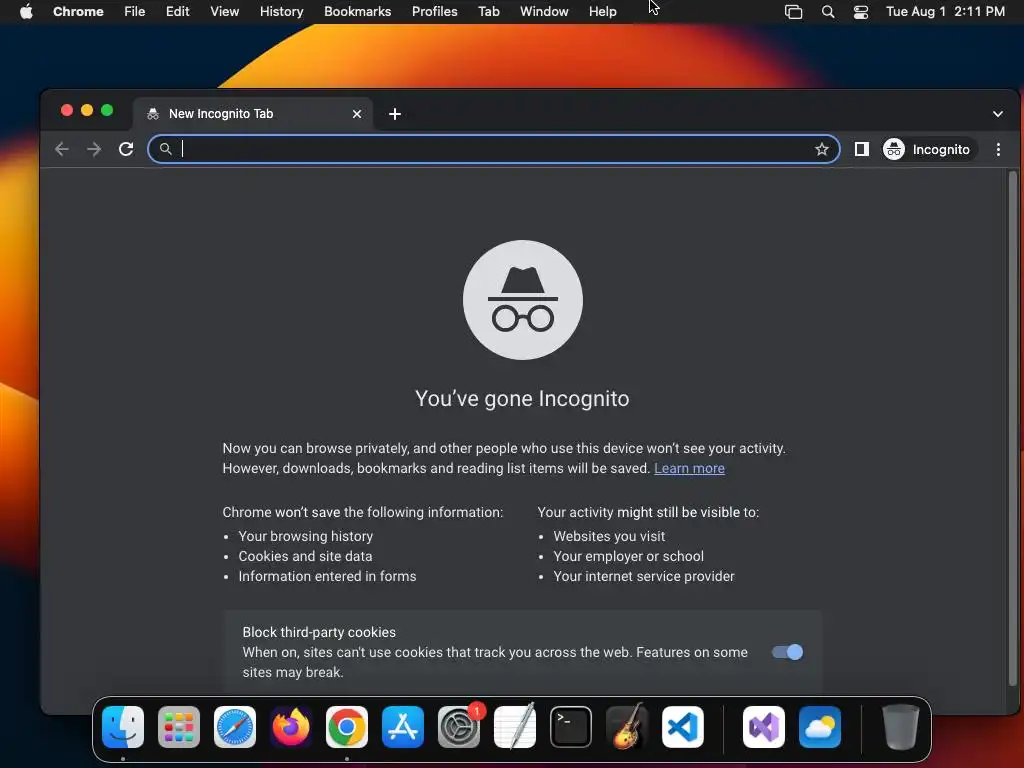Image resolution: width=1024 pixels, height=768 pixels.
Task: Open the Profiles menu
Action: pos(434,11)
